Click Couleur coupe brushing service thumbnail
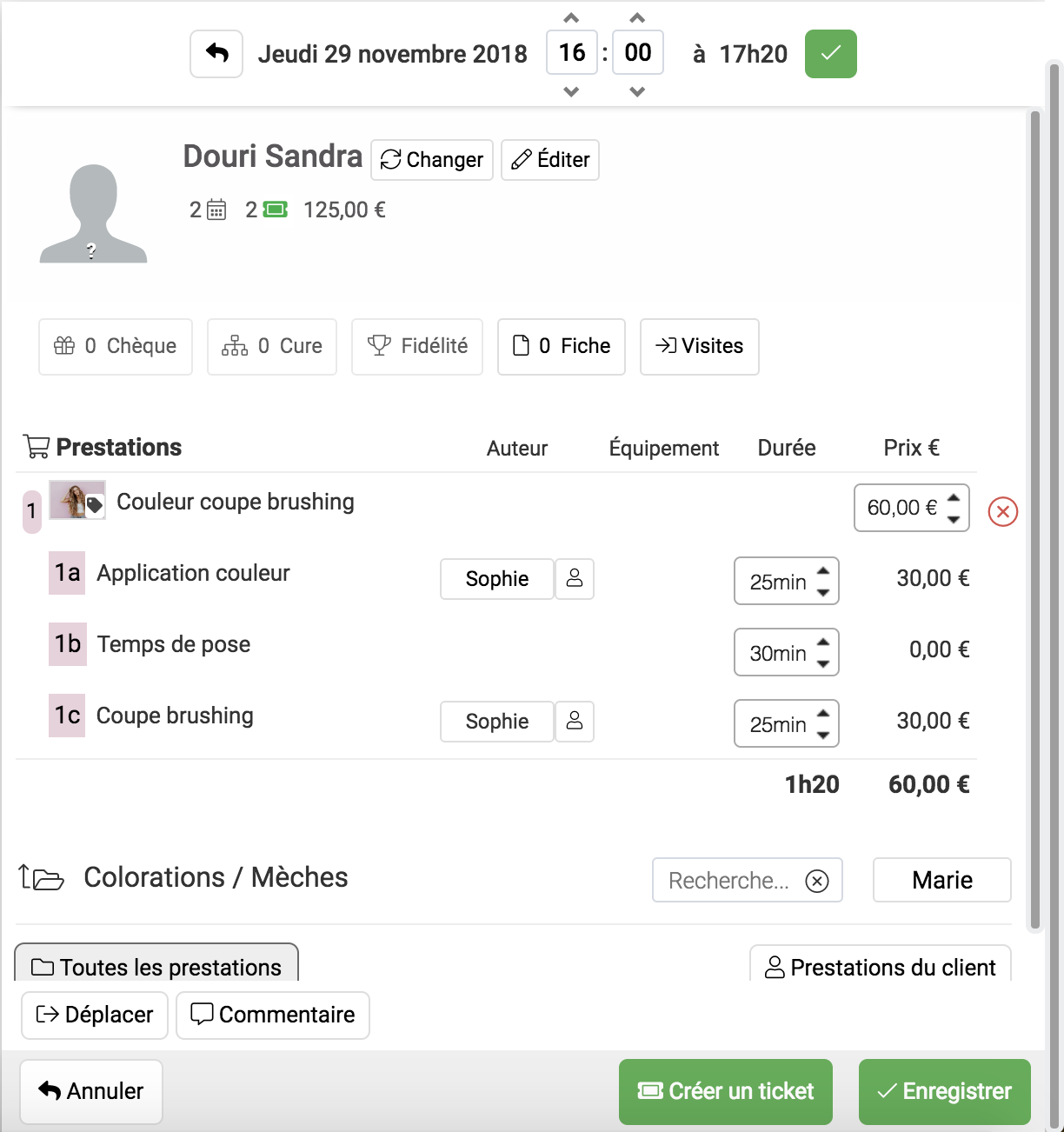 tap(77, 500)
